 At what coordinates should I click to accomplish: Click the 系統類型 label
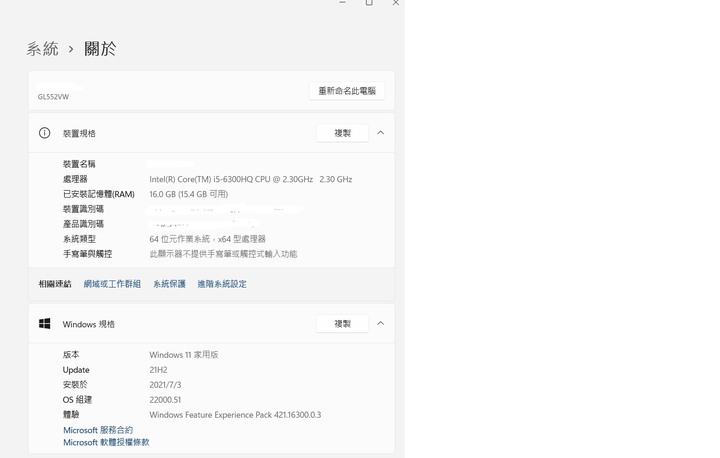click(x=79, y=239)
